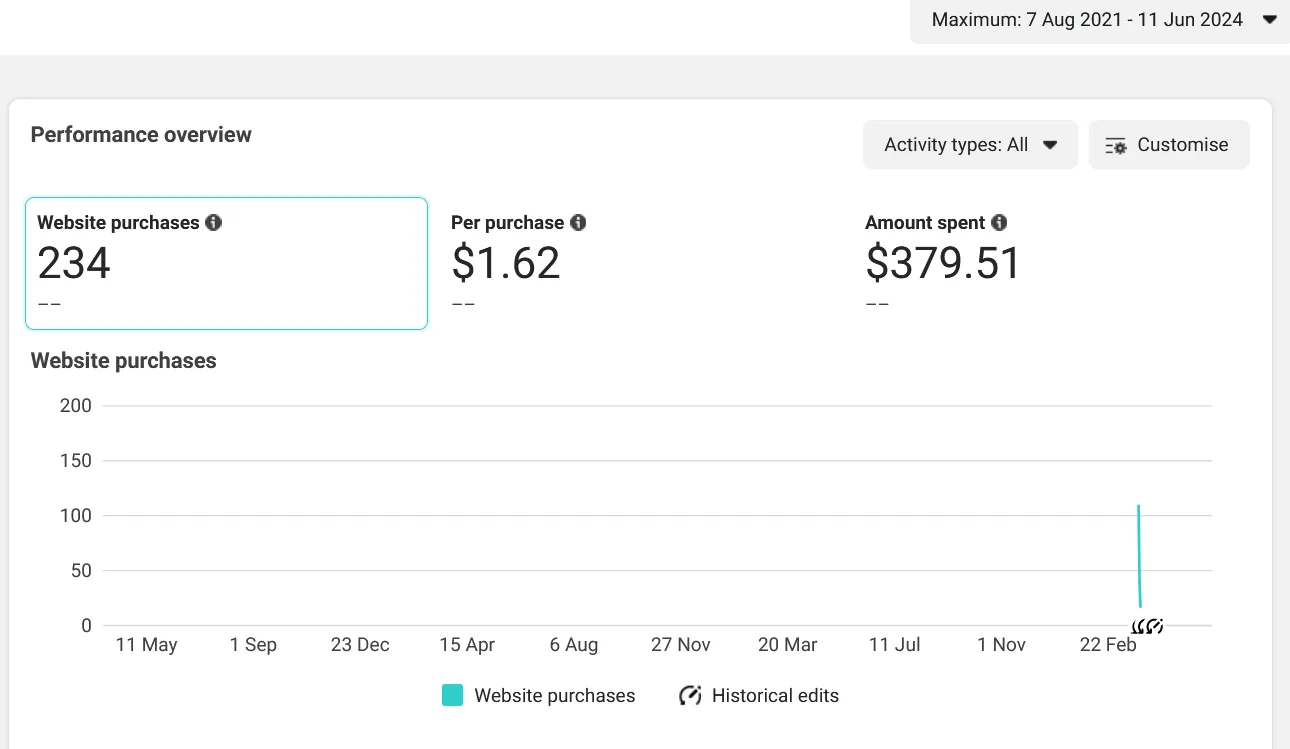Toggle the Historical edits legend label
Screen dimensions: 1290x749
click(775, 696)
